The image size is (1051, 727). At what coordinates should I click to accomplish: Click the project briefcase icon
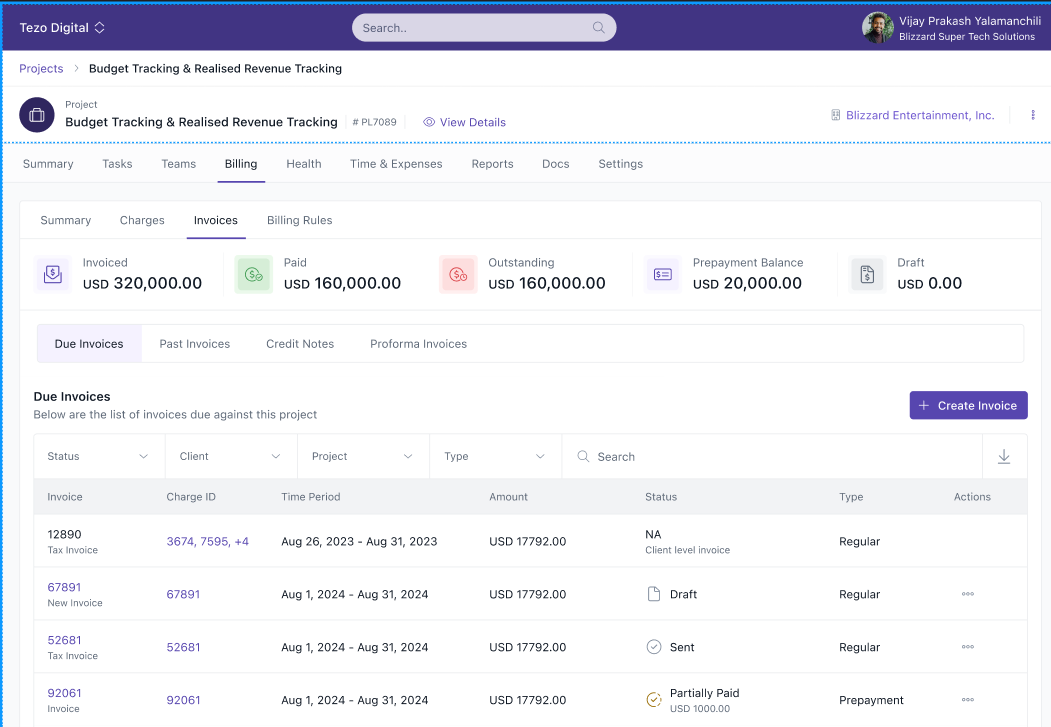click(x=37, y=115)
